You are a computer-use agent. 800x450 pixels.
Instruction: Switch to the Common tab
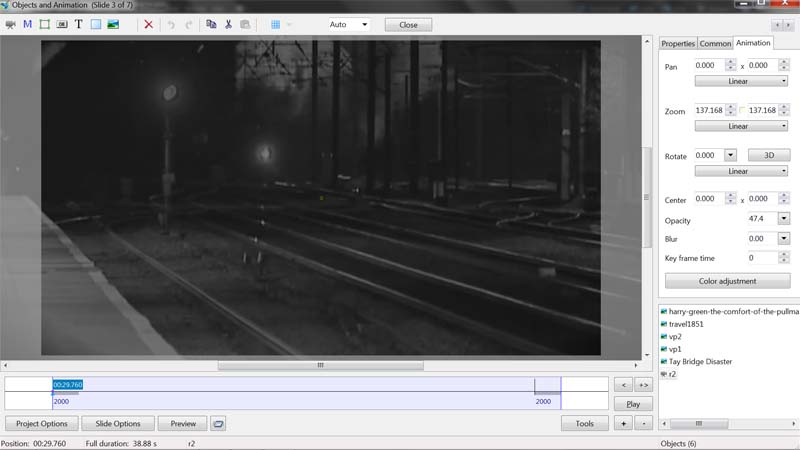(x=715, y=43)
